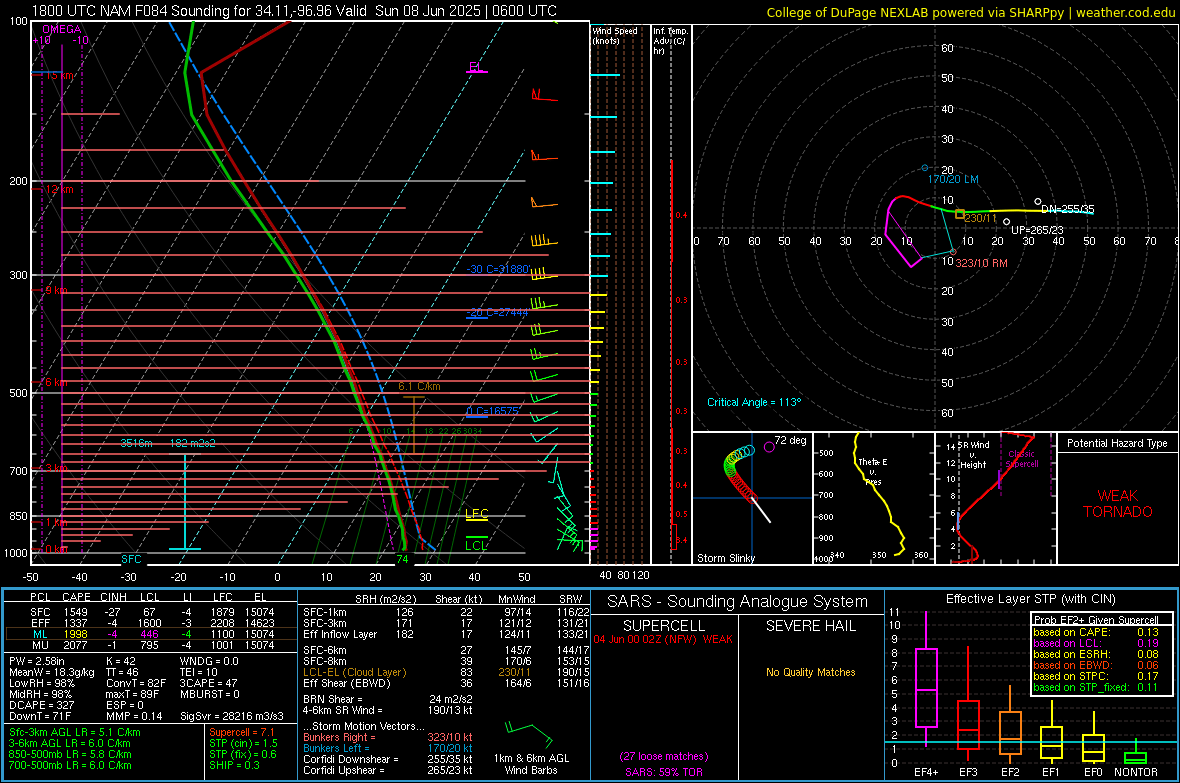
Task: Click the 'SigSvr = 28216 m3/s3' value
Action: click(232, 716)
